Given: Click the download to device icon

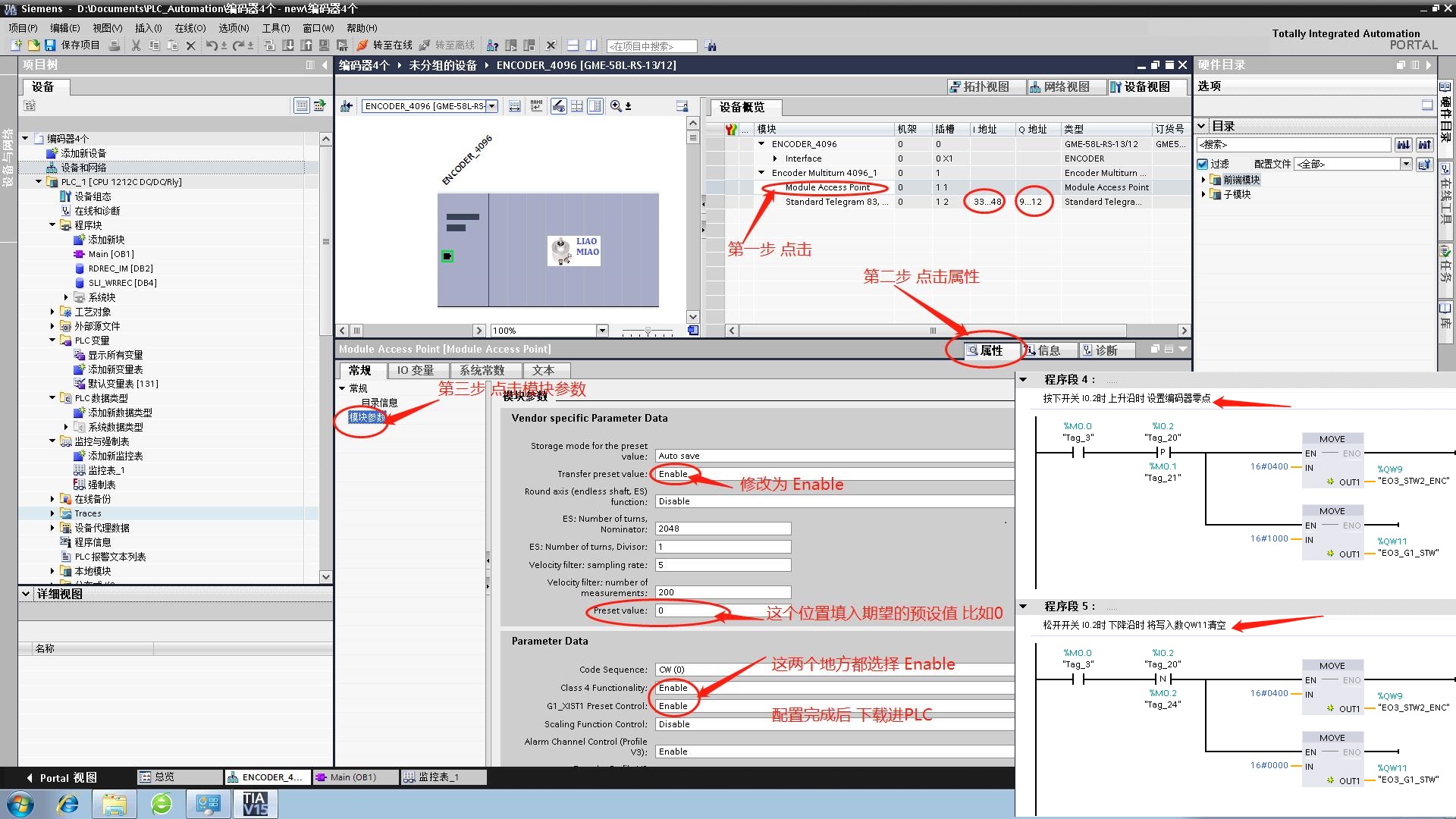Looking at the screenshot, I should point(288,45).
